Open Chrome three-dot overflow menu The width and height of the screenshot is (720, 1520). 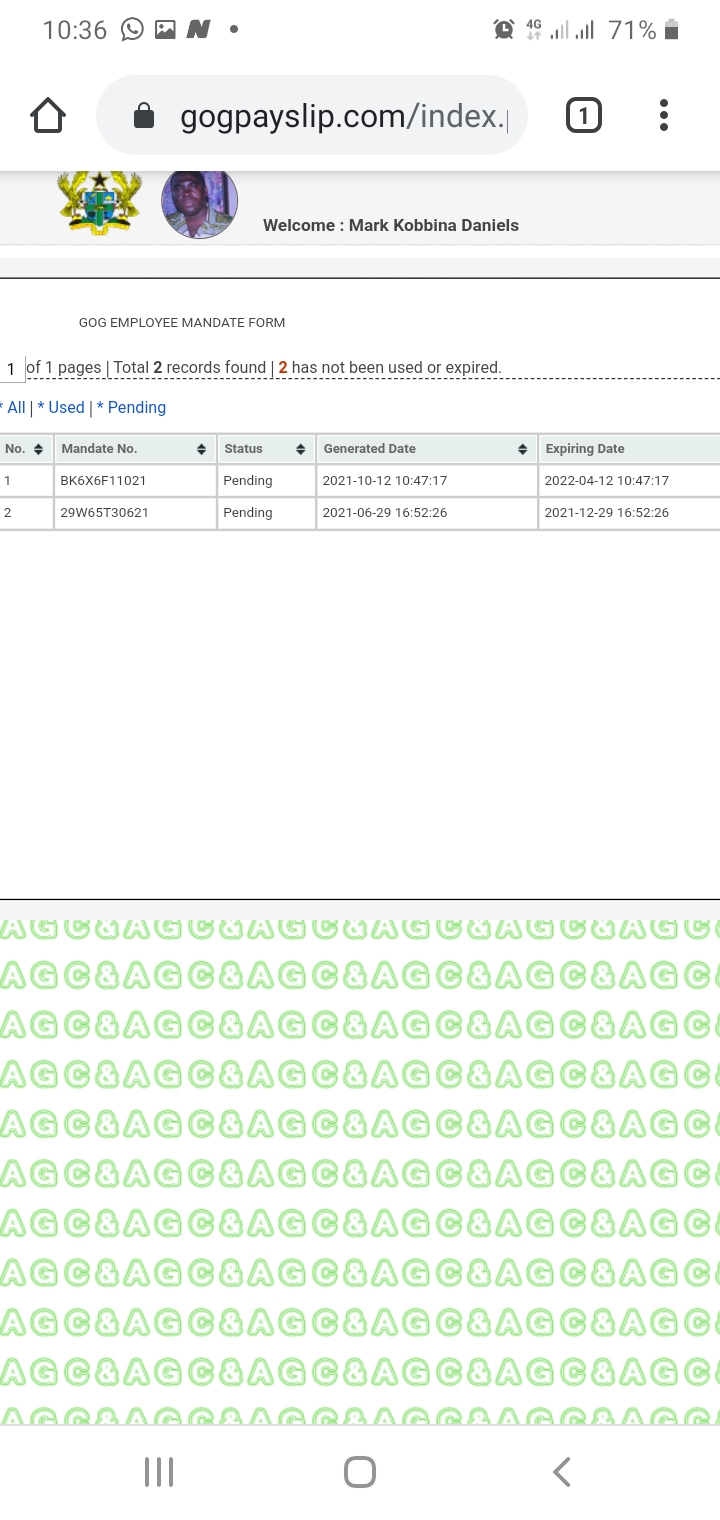pos(663,116)
